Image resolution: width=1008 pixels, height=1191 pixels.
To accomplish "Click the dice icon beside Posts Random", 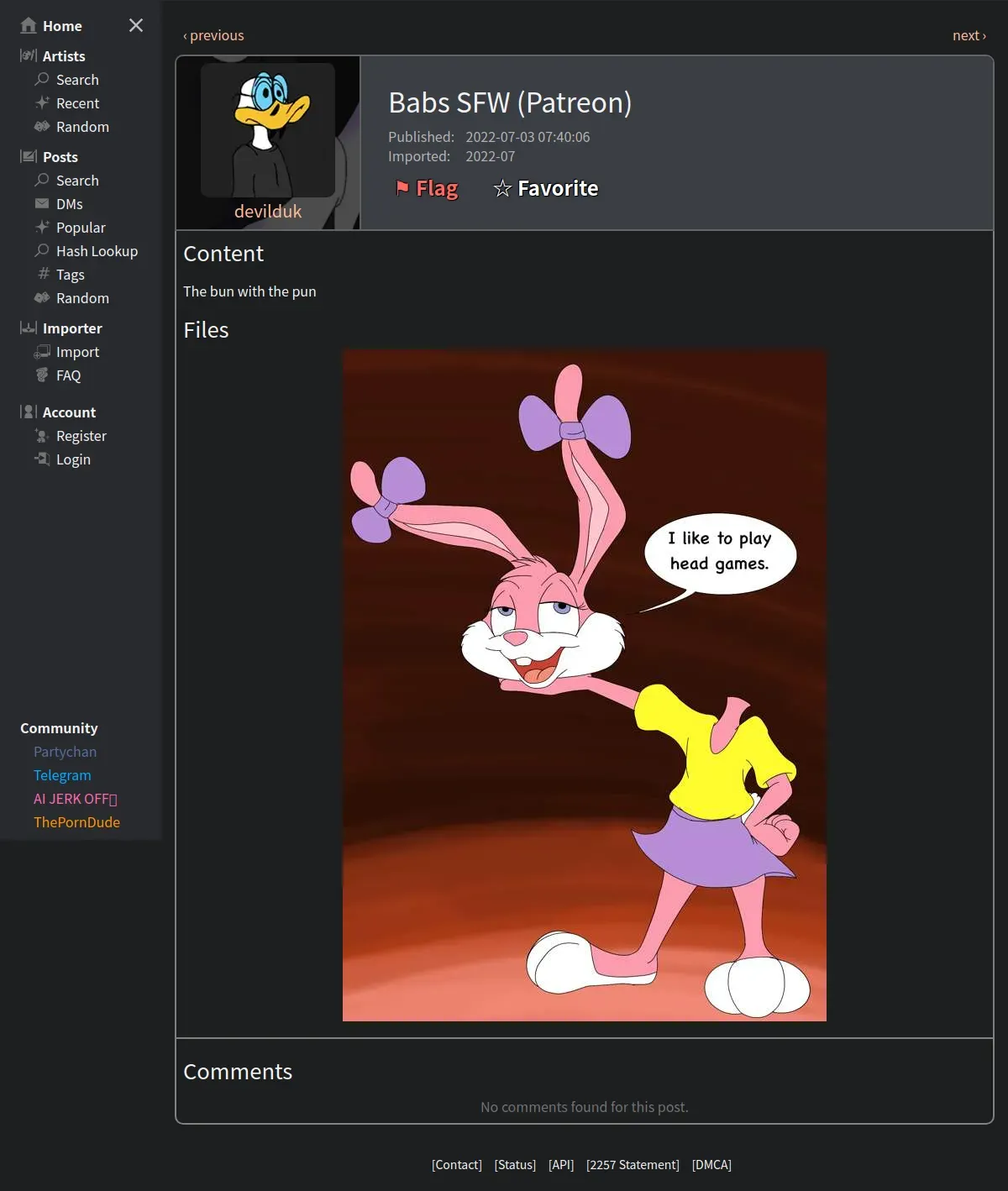I will click(x=42, y=297).
